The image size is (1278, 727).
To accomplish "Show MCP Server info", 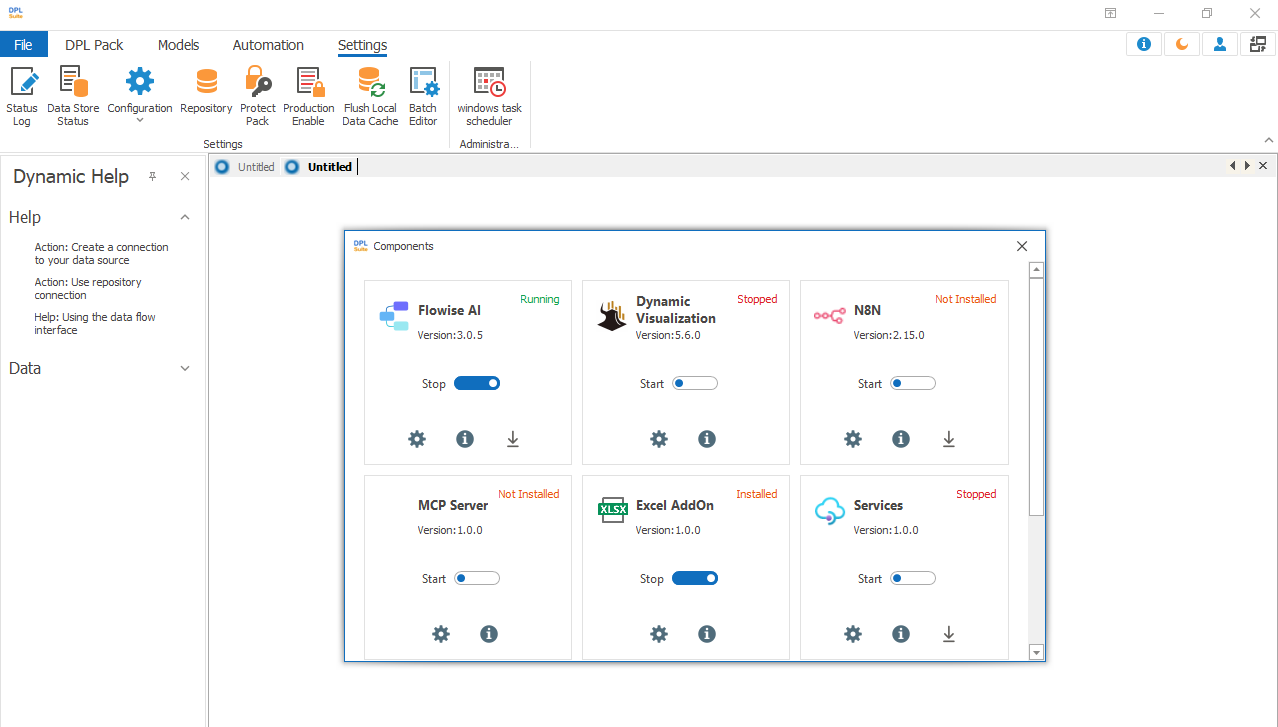I will (x=489, y=634).
